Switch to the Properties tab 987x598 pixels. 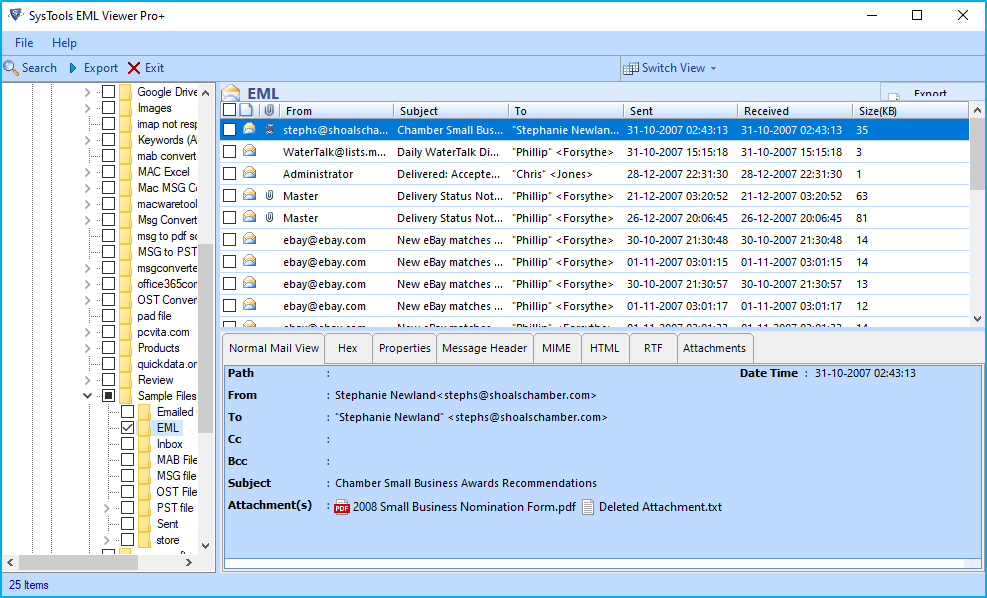[x=405, y=348]
